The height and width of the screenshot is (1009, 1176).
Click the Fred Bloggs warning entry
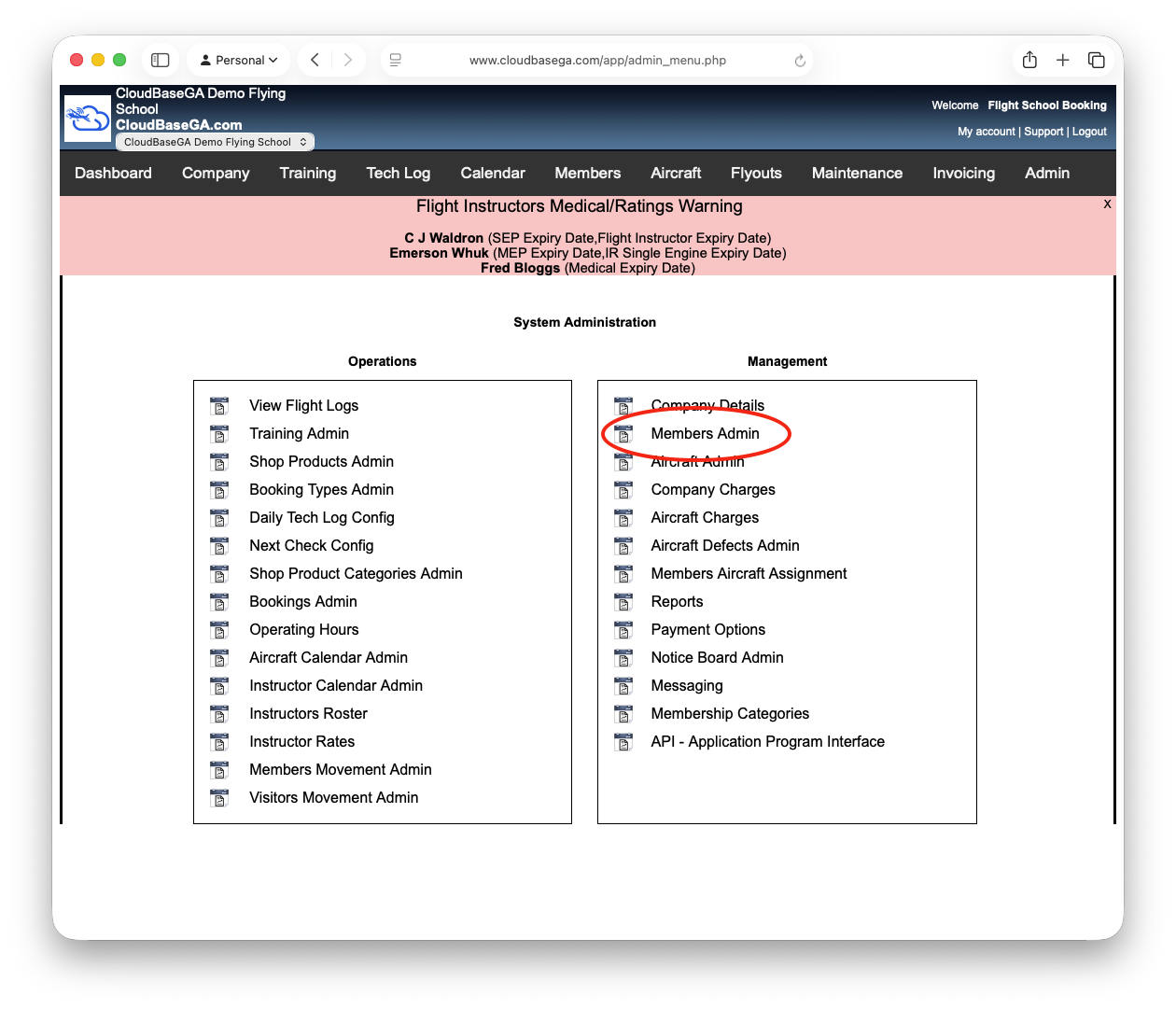(x=588, y=268)
